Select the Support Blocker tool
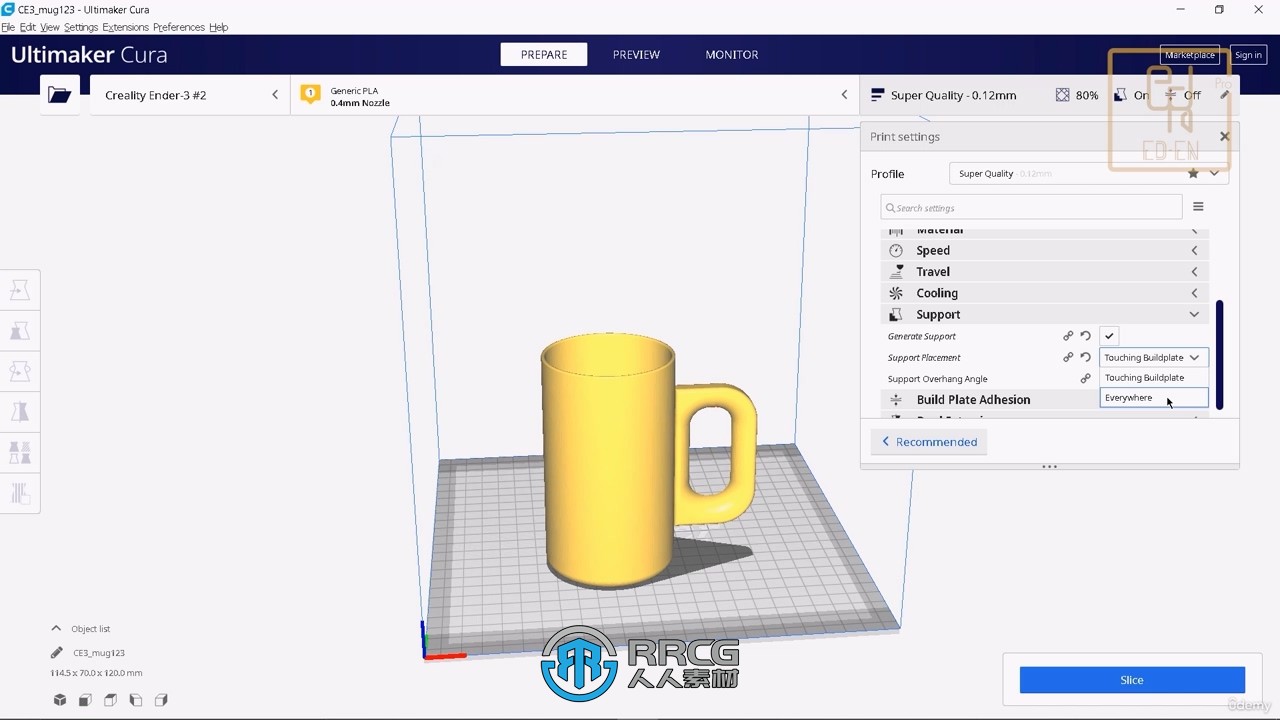1280x720 pixels. [x=20, y=493]
